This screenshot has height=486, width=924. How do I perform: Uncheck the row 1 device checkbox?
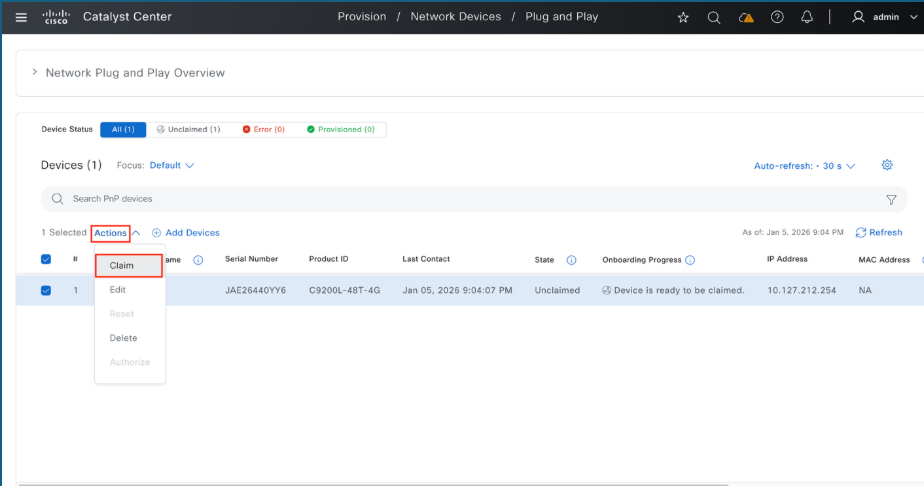(x=46, y=290)
